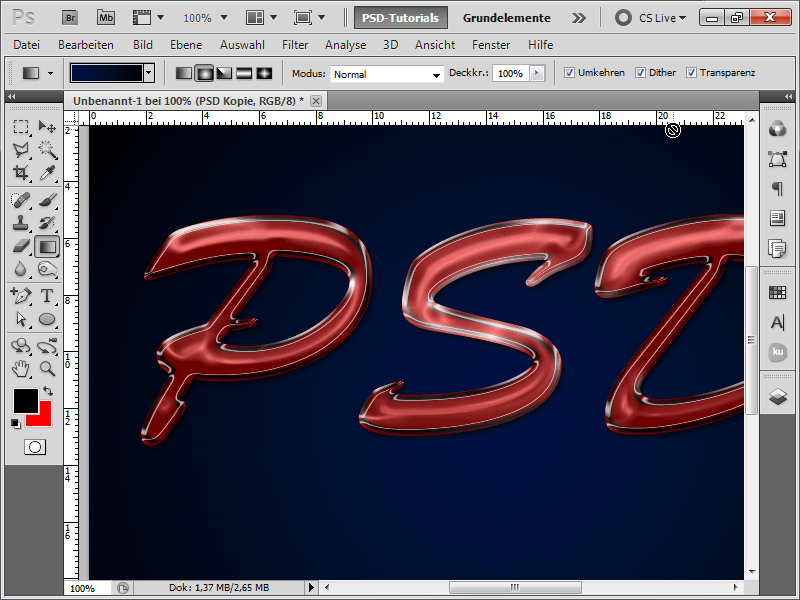Image resolution: width=800 pixels, height=600 pixels.
Task: Select the Zoom tool
Action: [47, 368]
